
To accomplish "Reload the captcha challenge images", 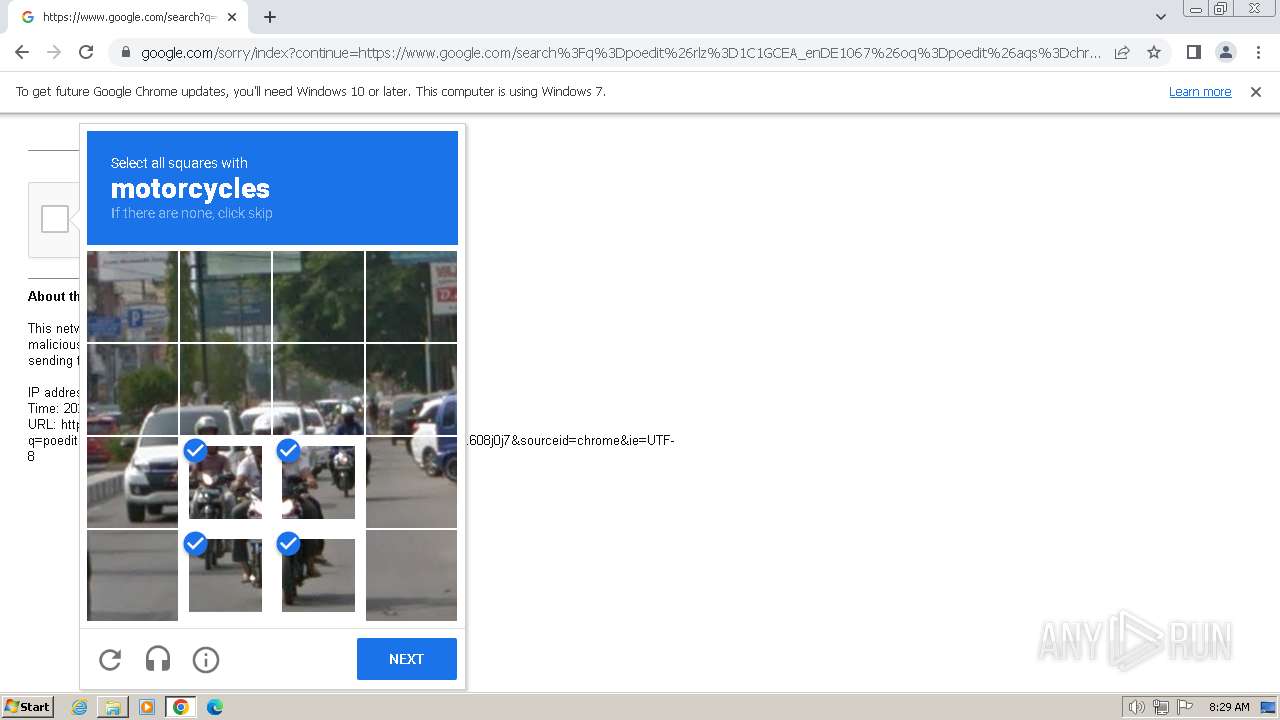I will coord(110,660).
